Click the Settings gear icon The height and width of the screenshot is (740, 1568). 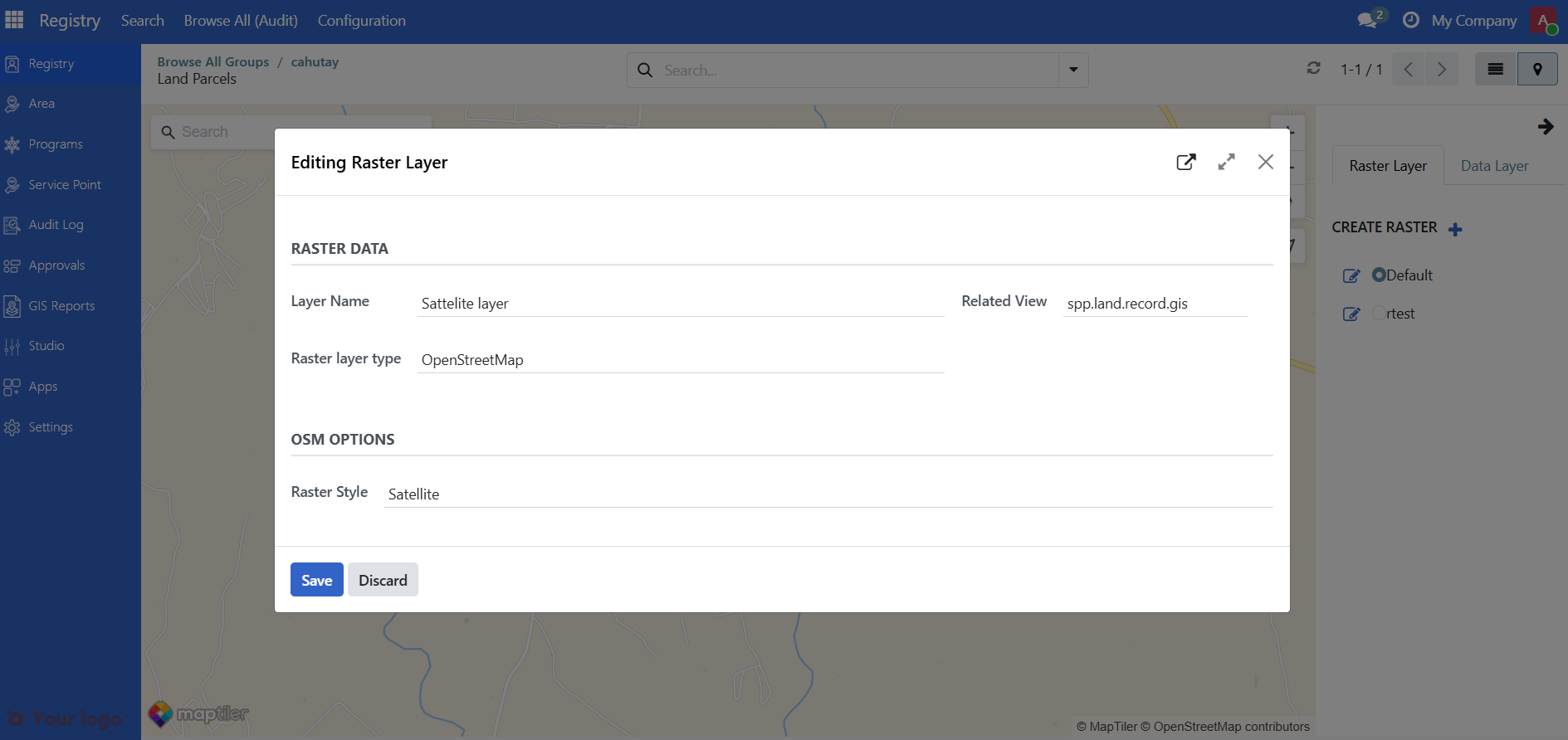12,427
